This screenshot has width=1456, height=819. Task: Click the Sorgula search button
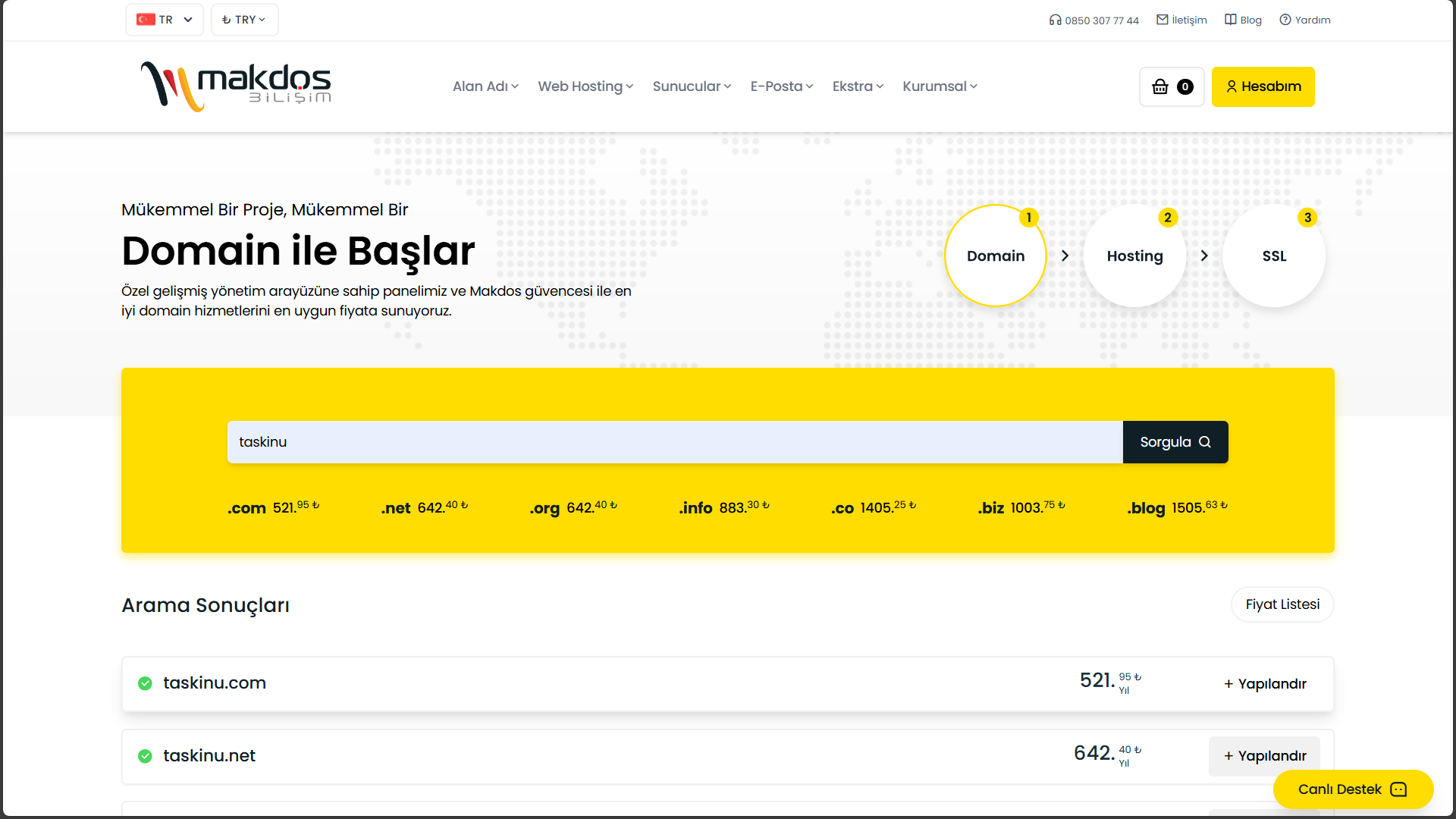[x=1175, y=442]
